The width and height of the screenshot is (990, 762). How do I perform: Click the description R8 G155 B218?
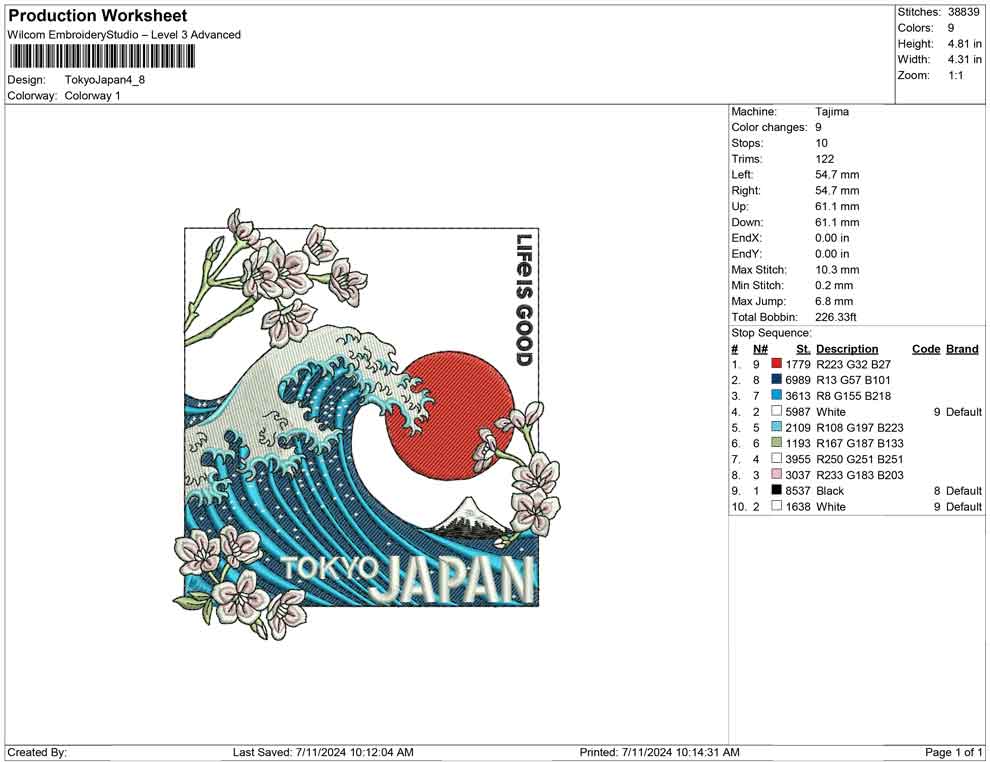click(854, 396)
